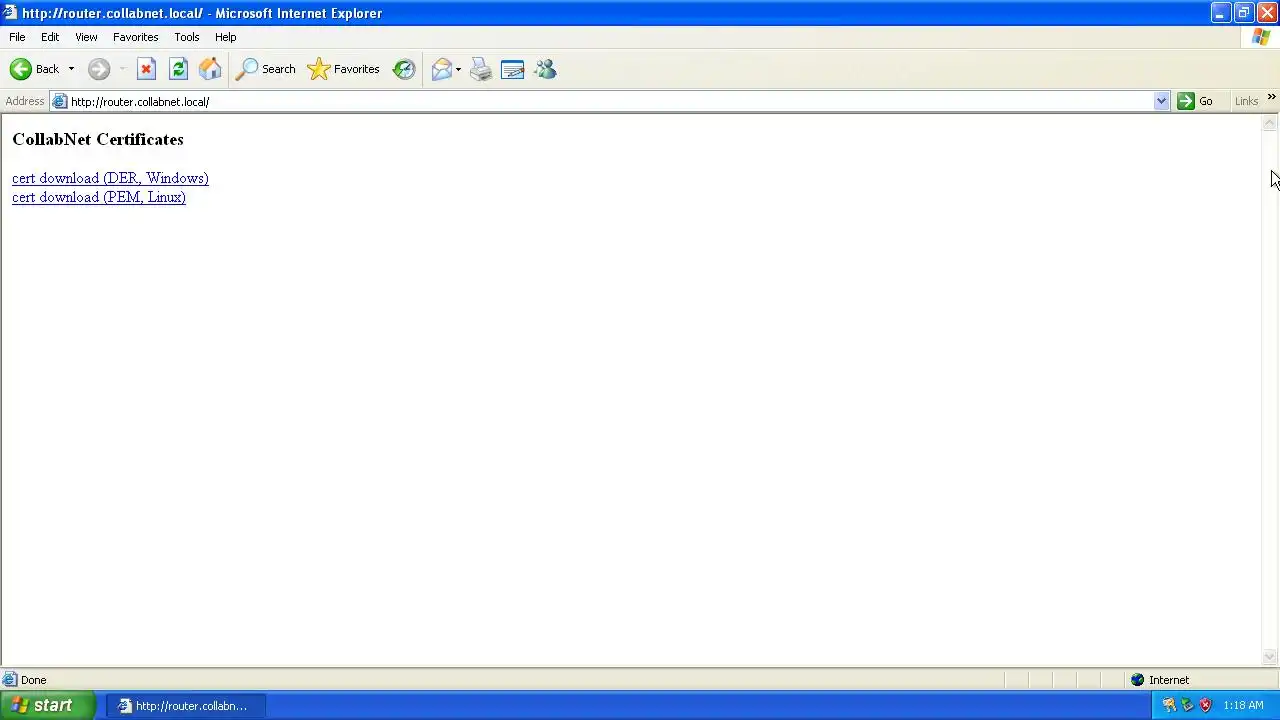Expand the Address bar dropdown arrow
The height and width of the screenshot is (720, 1280).
coord(1161,101)
